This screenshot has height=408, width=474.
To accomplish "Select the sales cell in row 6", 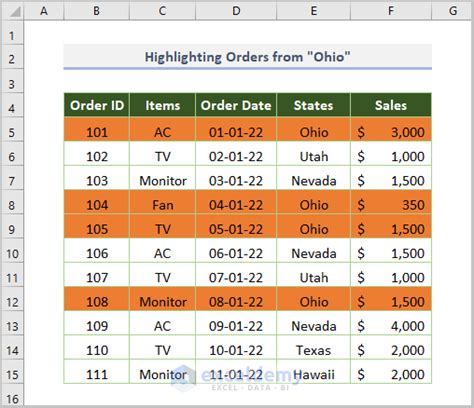I will 391,154.
